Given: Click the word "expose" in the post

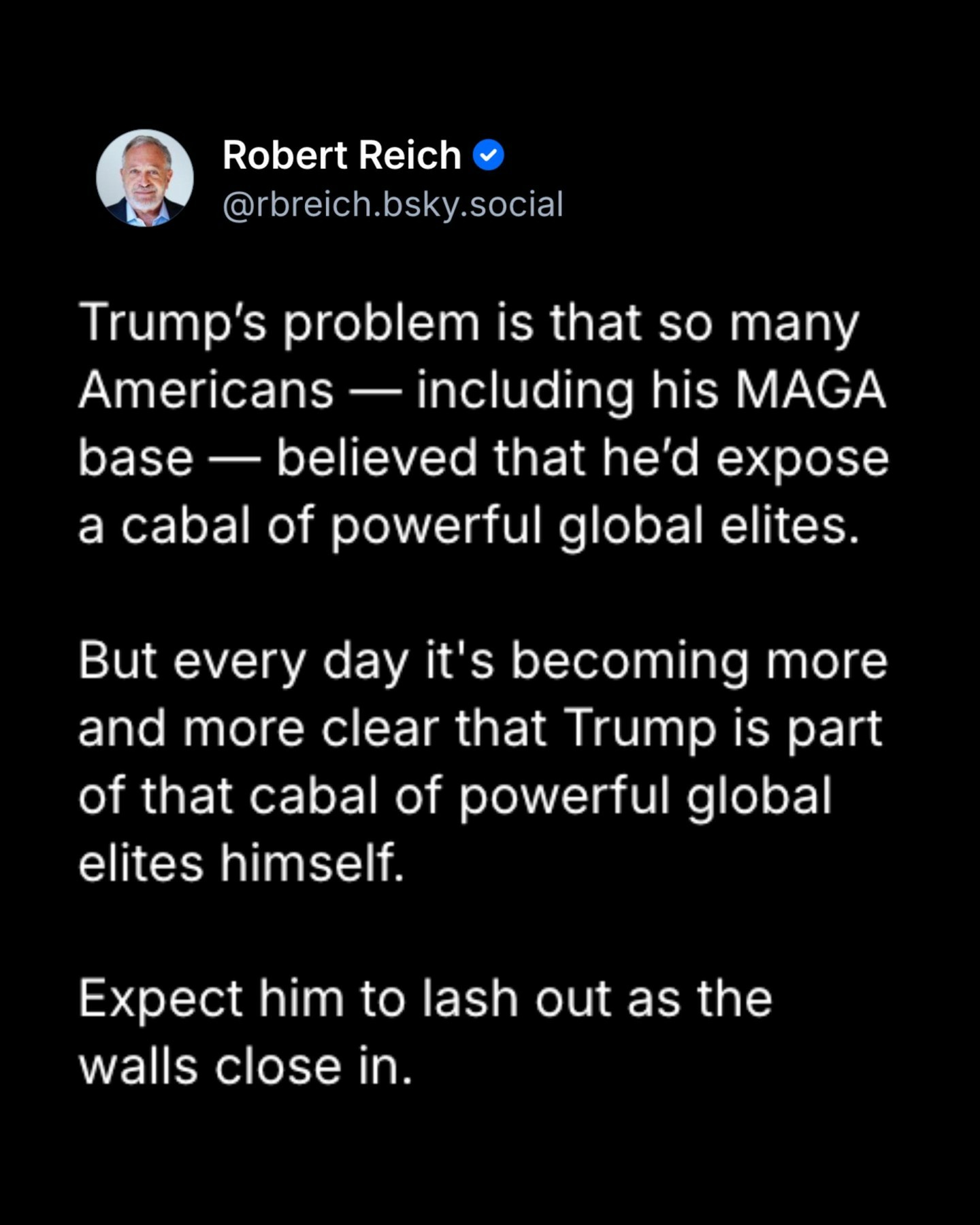Looking at the screenshot, I should [x=802, y=458].
